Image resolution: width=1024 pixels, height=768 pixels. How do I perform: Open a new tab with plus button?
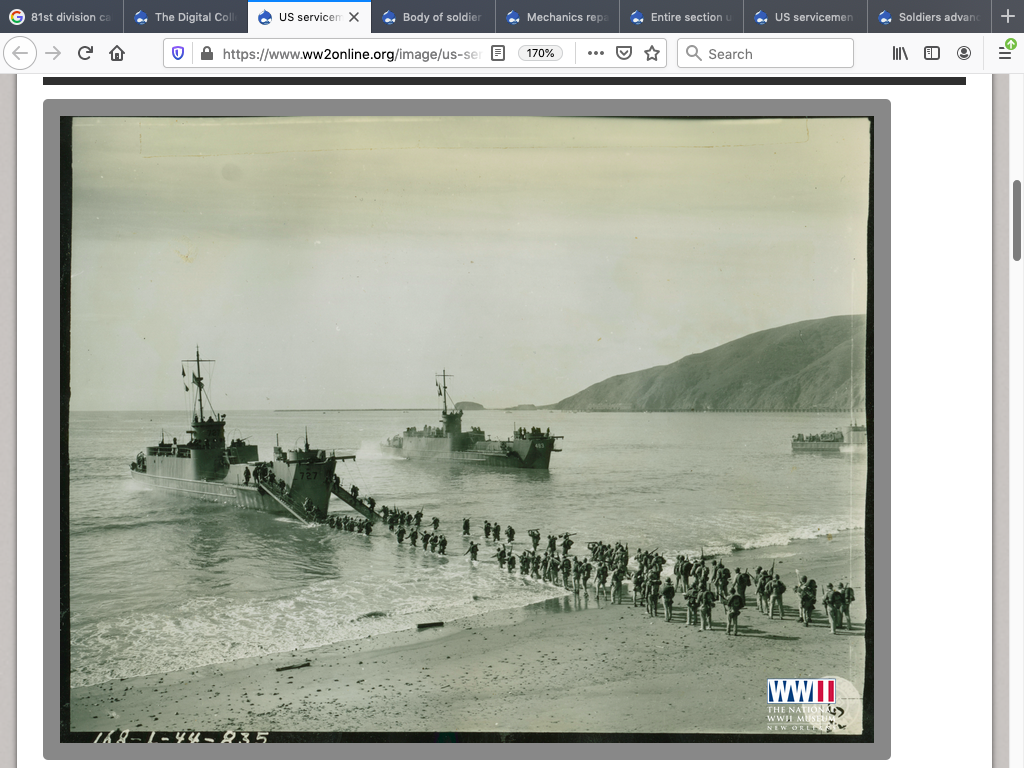click(x=1007, y=17)
